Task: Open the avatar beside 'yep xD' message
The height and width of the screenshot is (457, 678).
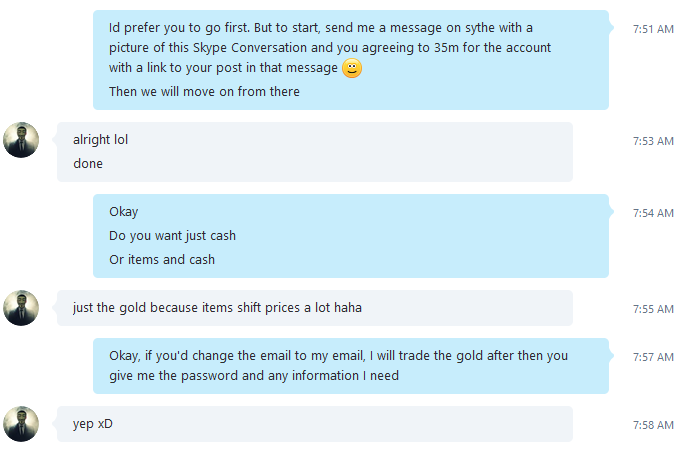Action: tap(21, 424)
